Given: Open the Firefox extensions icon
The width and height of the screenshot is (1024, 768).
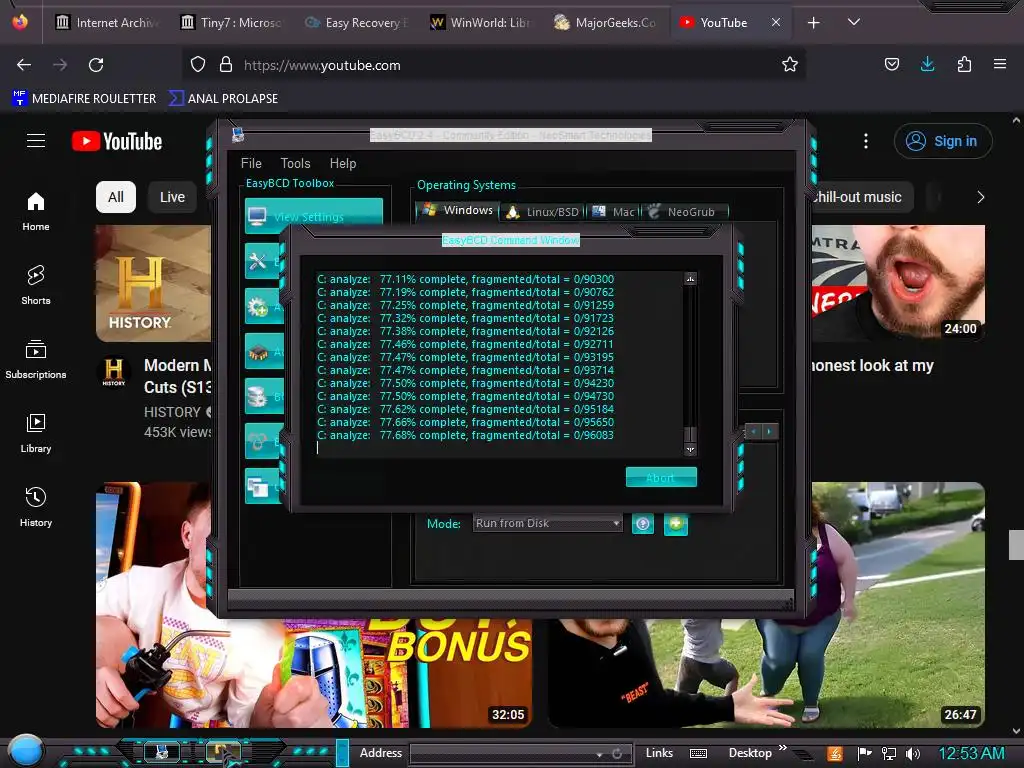Looking at the screenshot, I should click(x=964, y=64).
